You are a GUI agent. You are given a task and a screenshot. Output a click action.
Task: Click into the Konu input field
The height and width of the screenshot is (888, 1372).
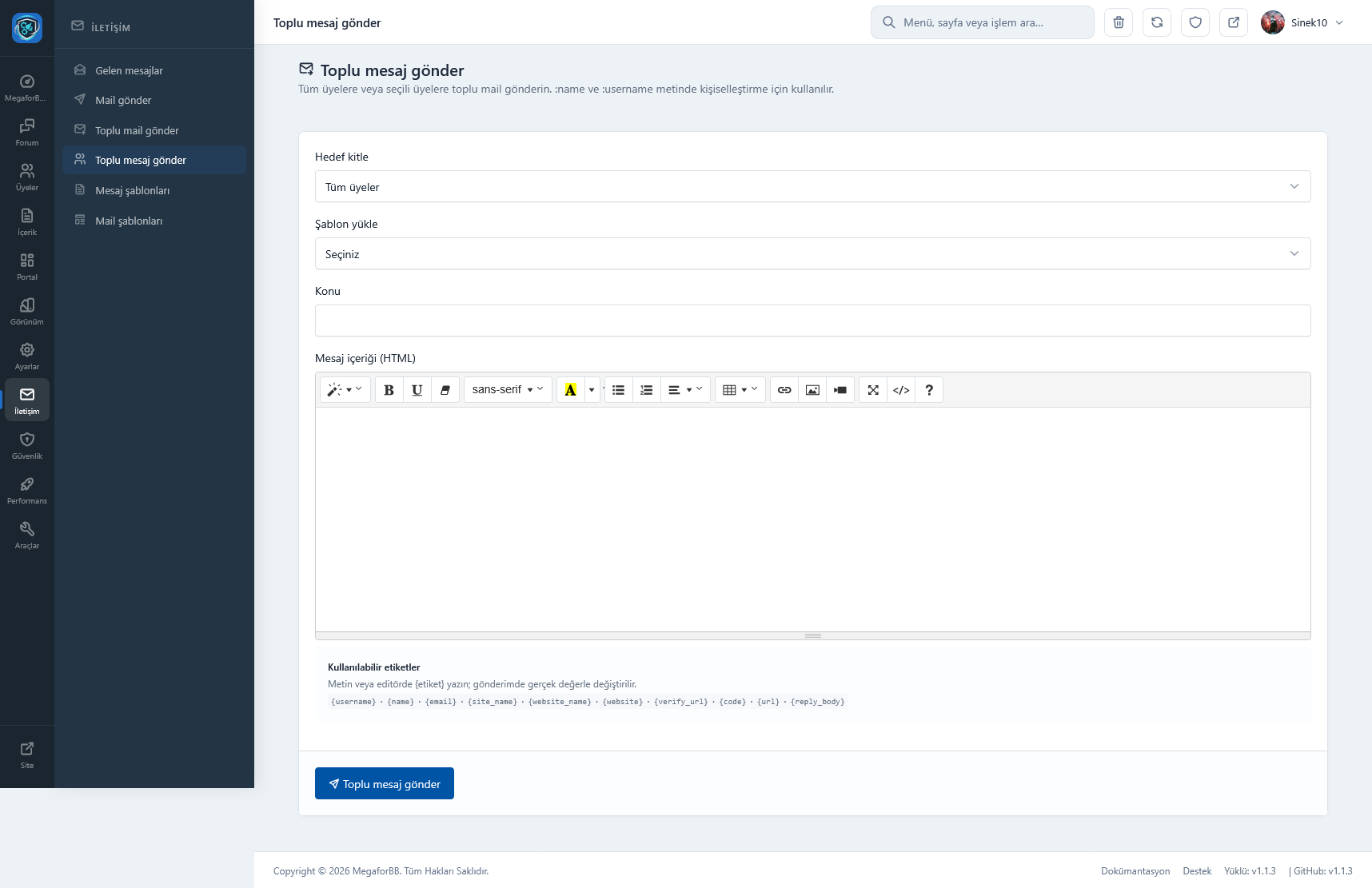(812, 321)
